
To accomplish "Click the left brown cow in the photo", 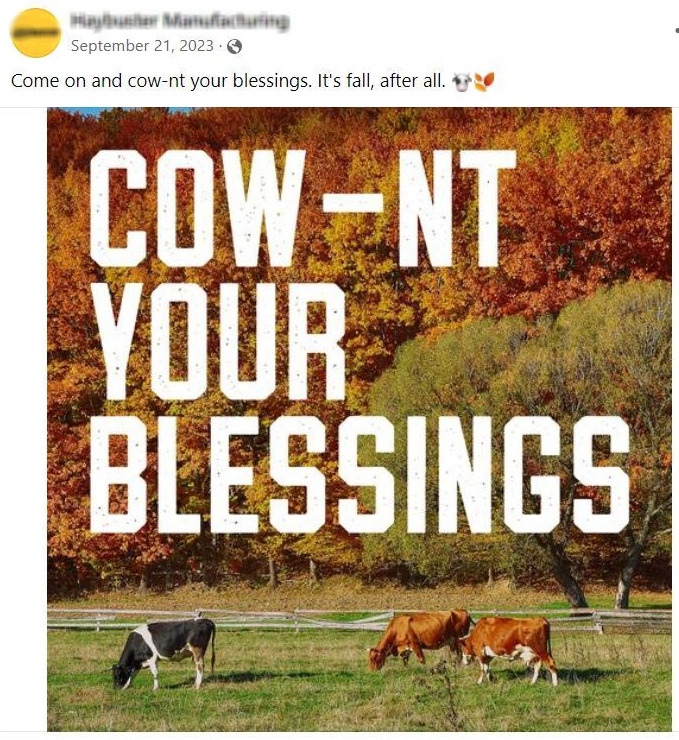I will click(x=419, y=637).
